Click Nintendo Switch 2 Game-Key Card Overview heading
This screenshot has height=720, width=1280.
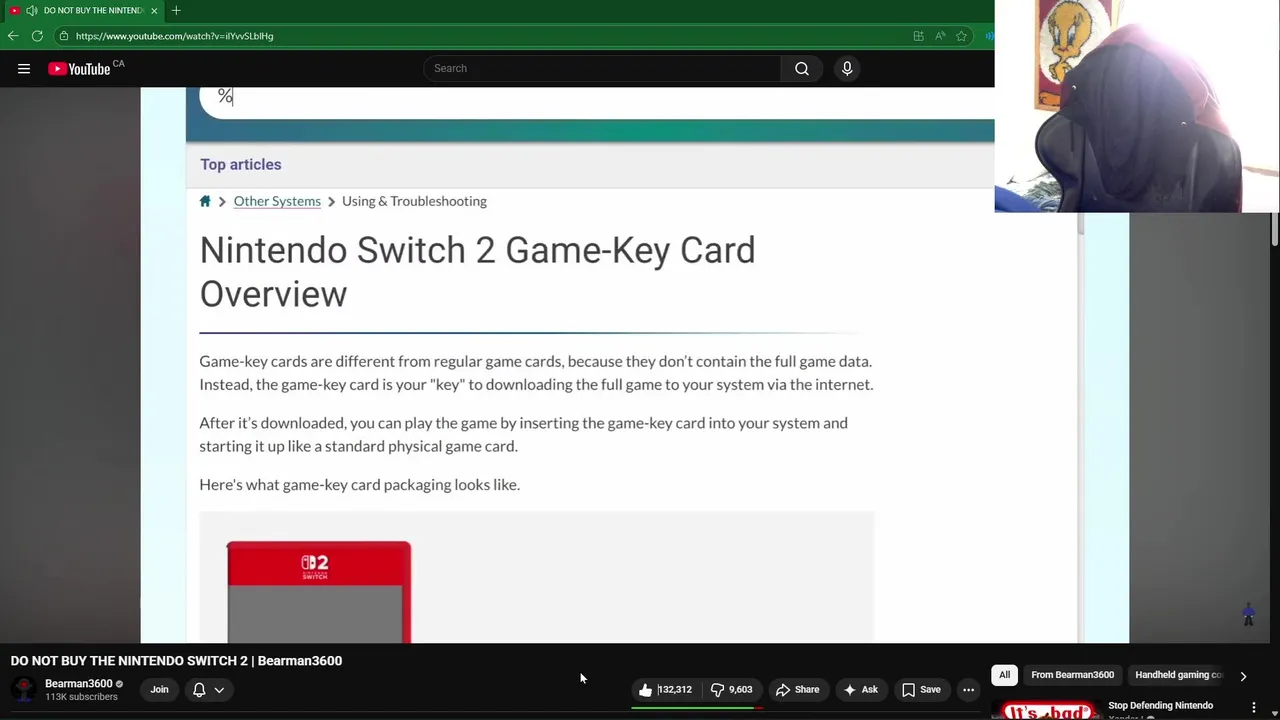pos(477,272)
